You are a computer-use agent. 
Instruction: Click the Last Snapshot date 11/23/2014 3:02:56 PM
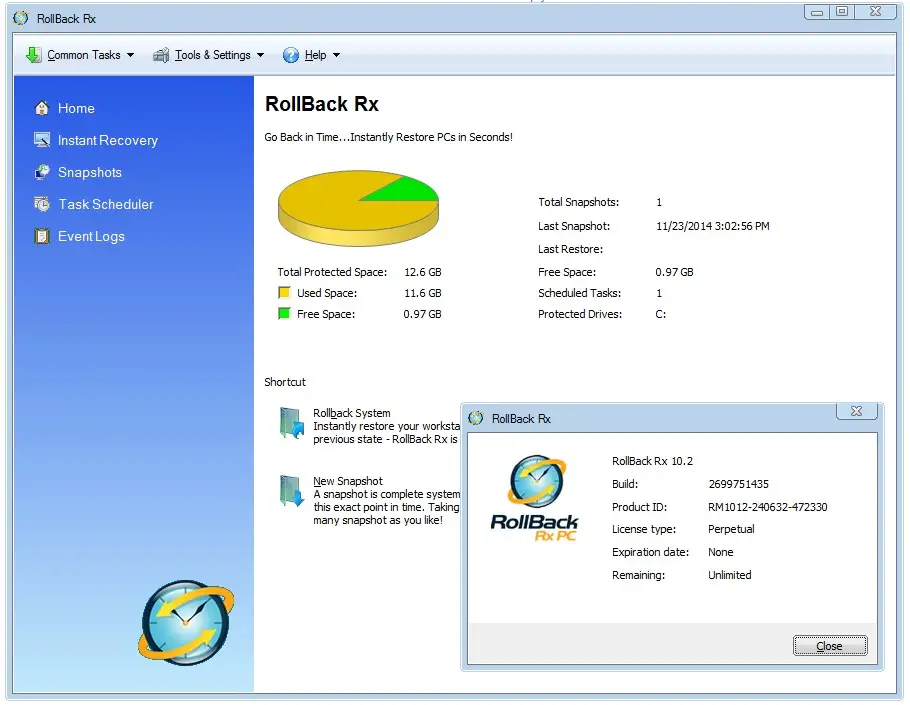713,226
